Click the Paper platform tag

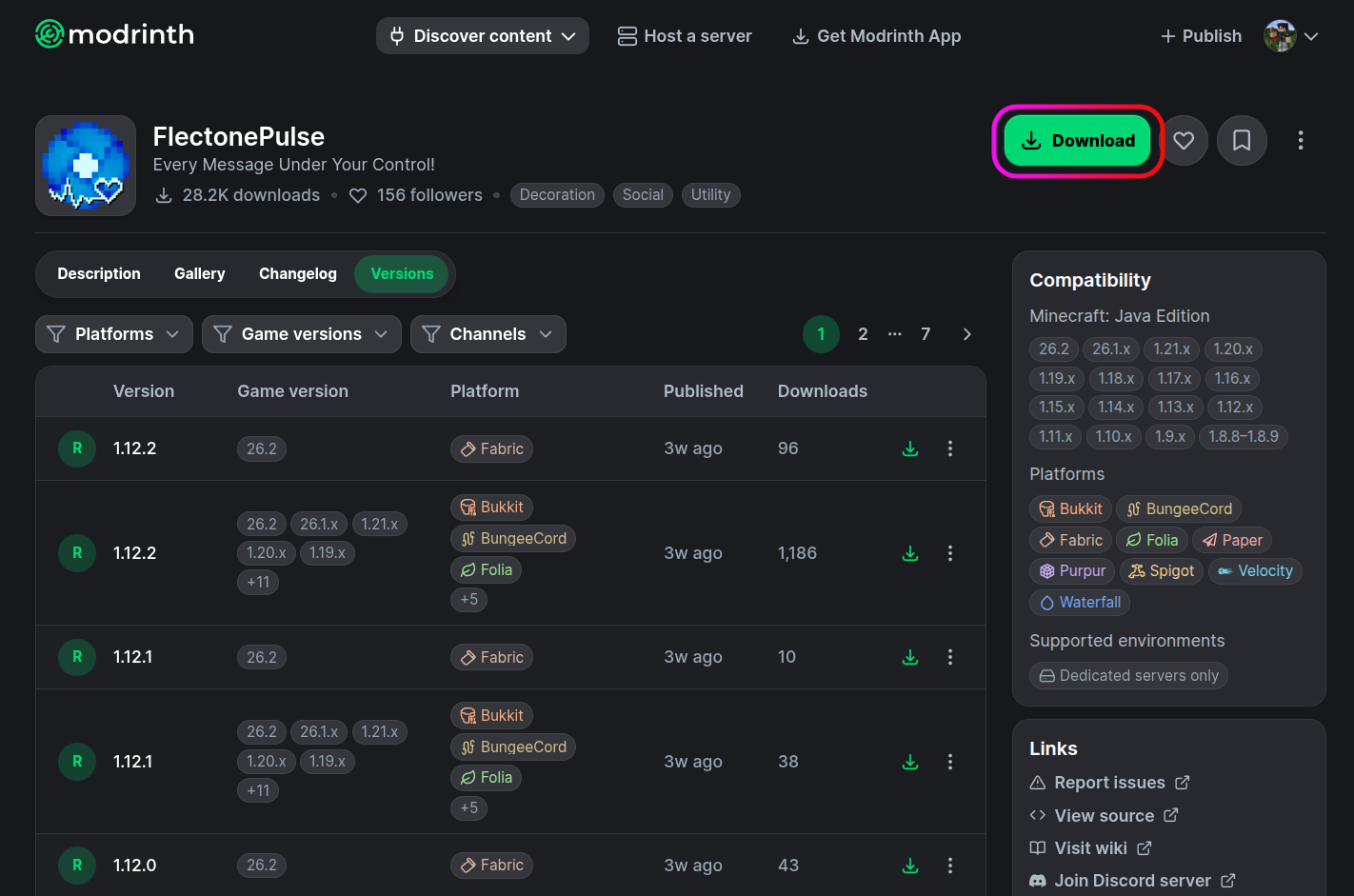pos(1232,541)
